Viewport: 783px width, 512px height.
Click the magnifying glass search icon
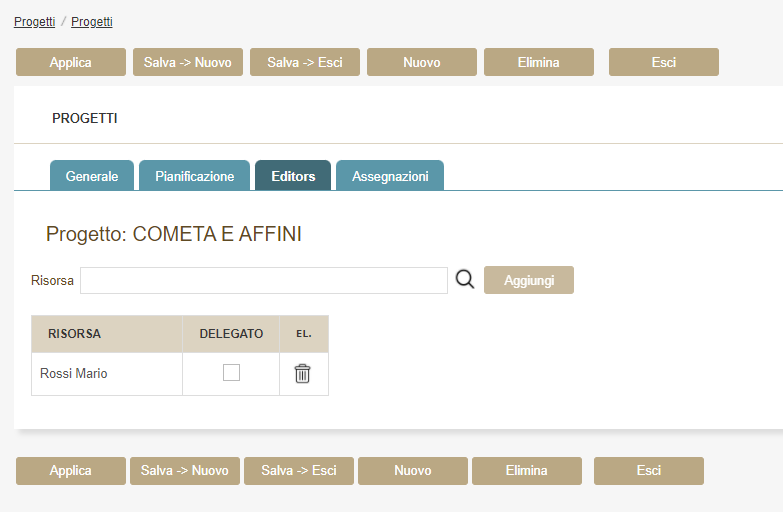(464, 280)
